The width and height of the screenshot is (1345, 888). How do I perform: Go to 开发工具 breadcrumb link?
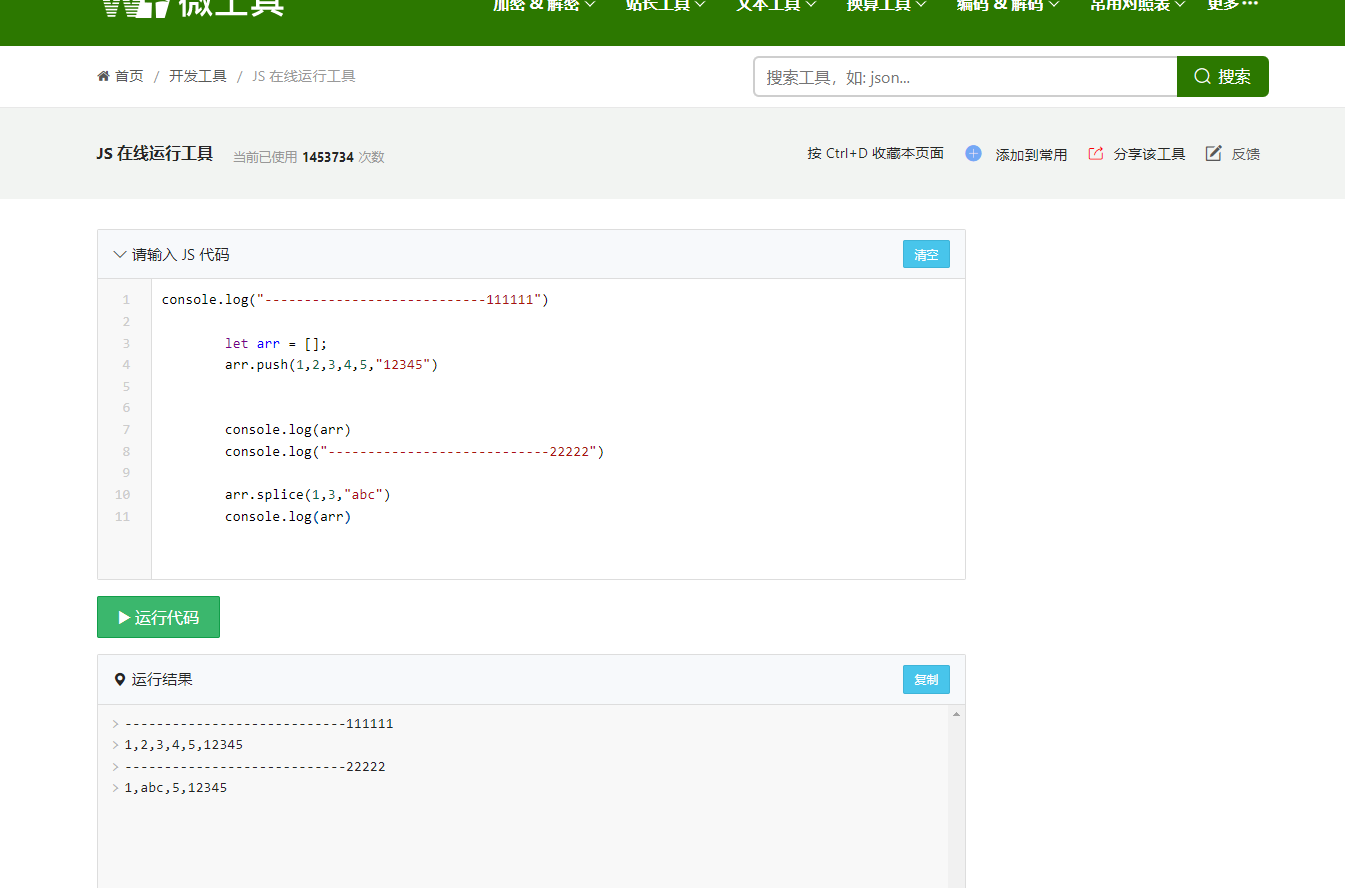coord(197,76)
